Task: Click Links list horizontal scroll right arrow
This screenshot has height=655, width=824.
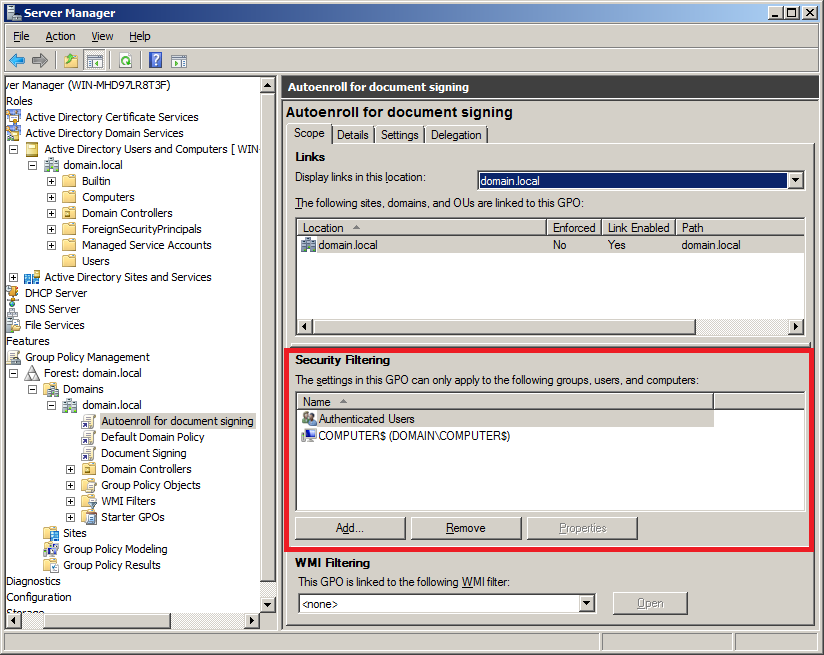Action: tap(796, 326)
